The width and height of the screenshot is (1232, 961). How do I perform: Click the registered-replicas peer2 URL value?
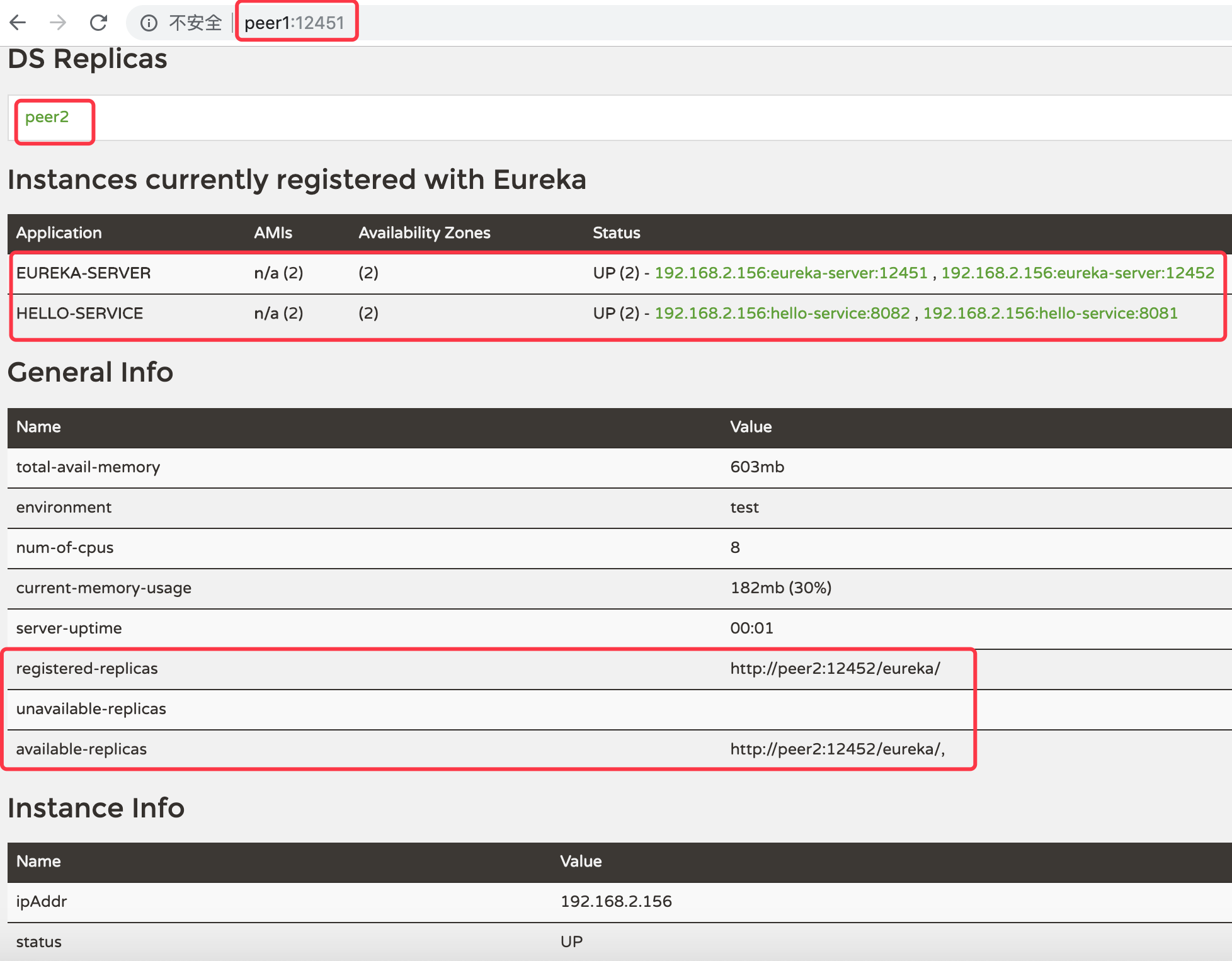pos(835,668)
